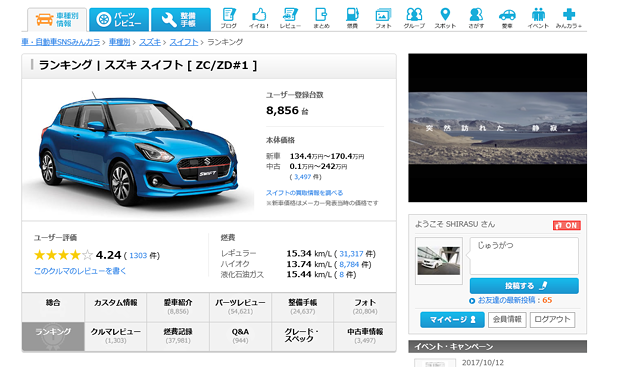Open the みんカラ+ plus icon
The height and width of the screenshot is (367, 624).
click(x=569, y=18)
